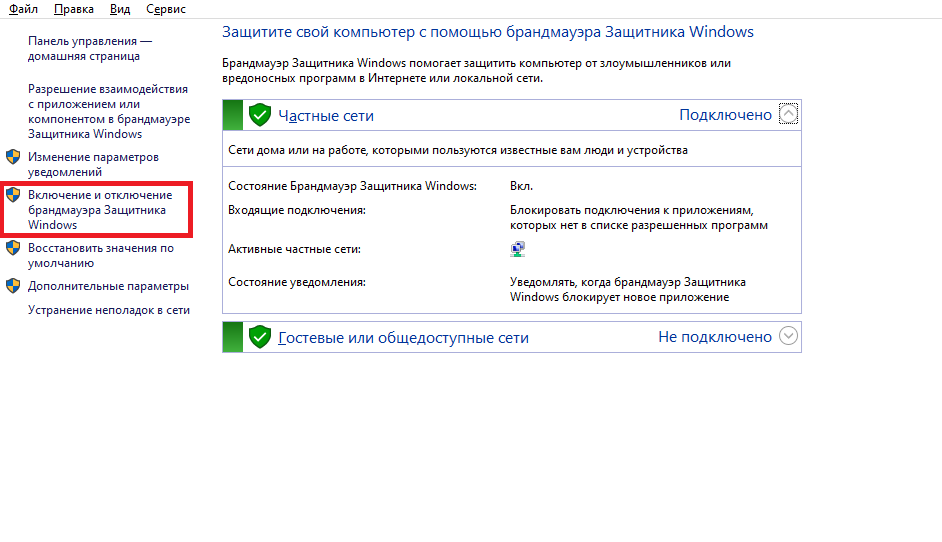Viewport: 942px width, 542px height.
Task: Open Разрешение взаимодействия с приложением link
Action: pos(109,111)
